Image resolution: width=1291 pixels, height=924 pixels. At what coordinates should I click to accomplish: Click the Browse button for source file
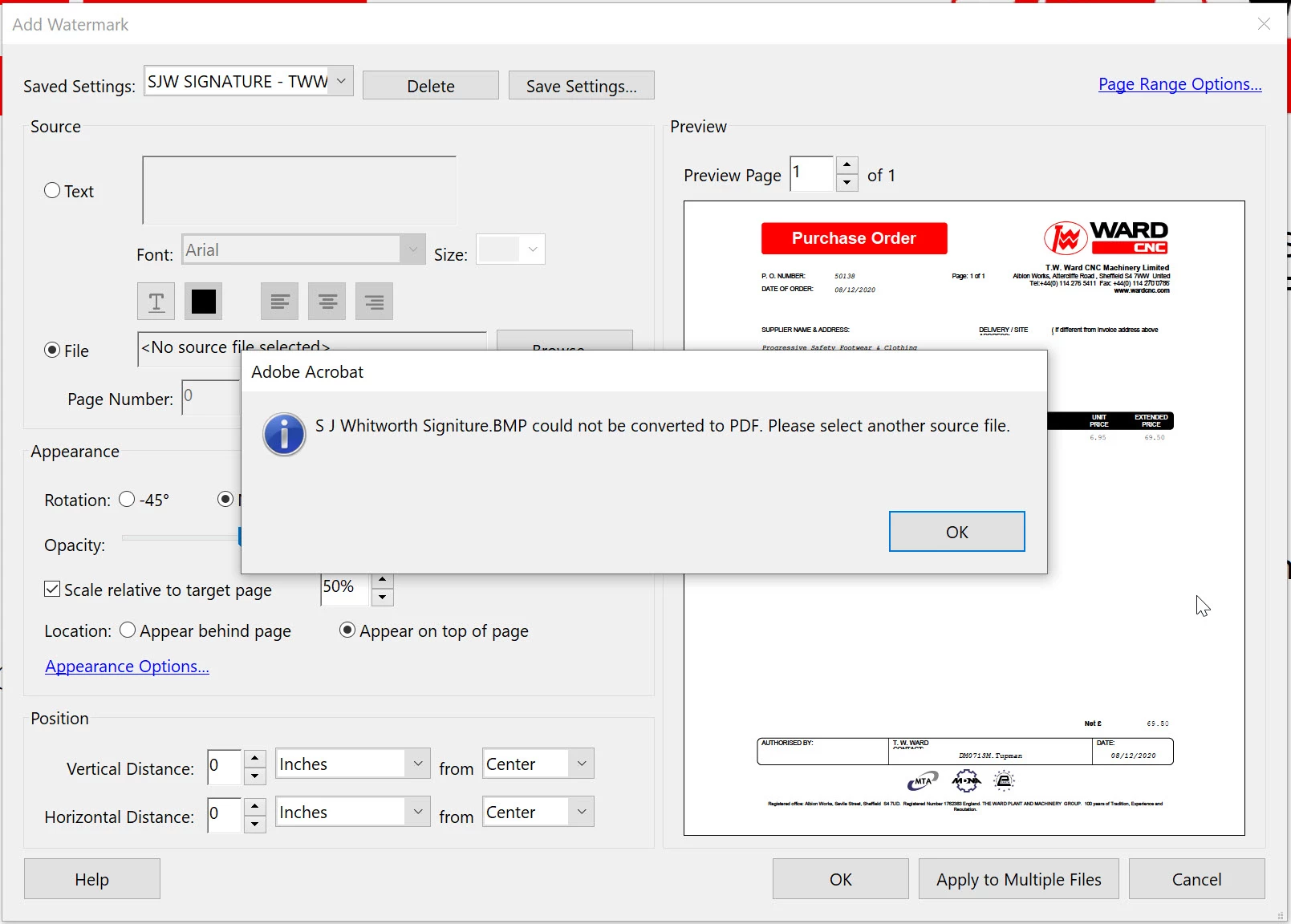565,340
